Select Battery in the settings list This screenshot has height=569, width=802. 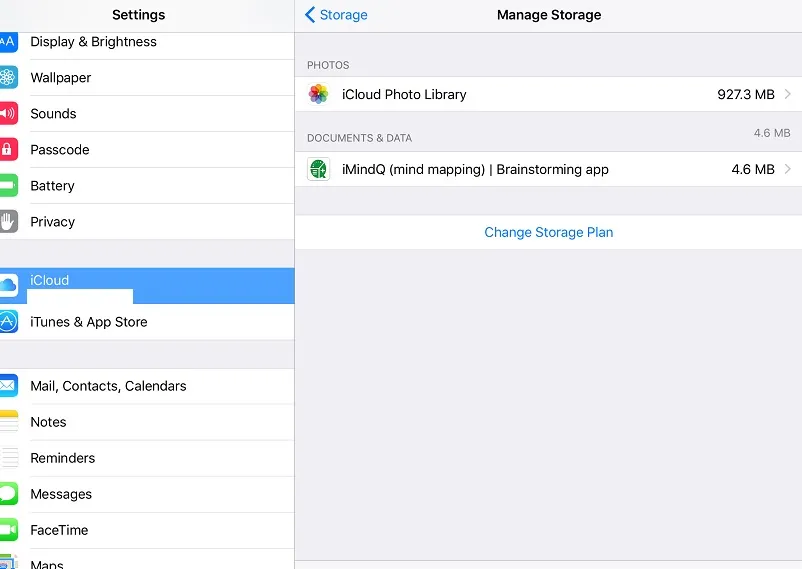point(52,186)
